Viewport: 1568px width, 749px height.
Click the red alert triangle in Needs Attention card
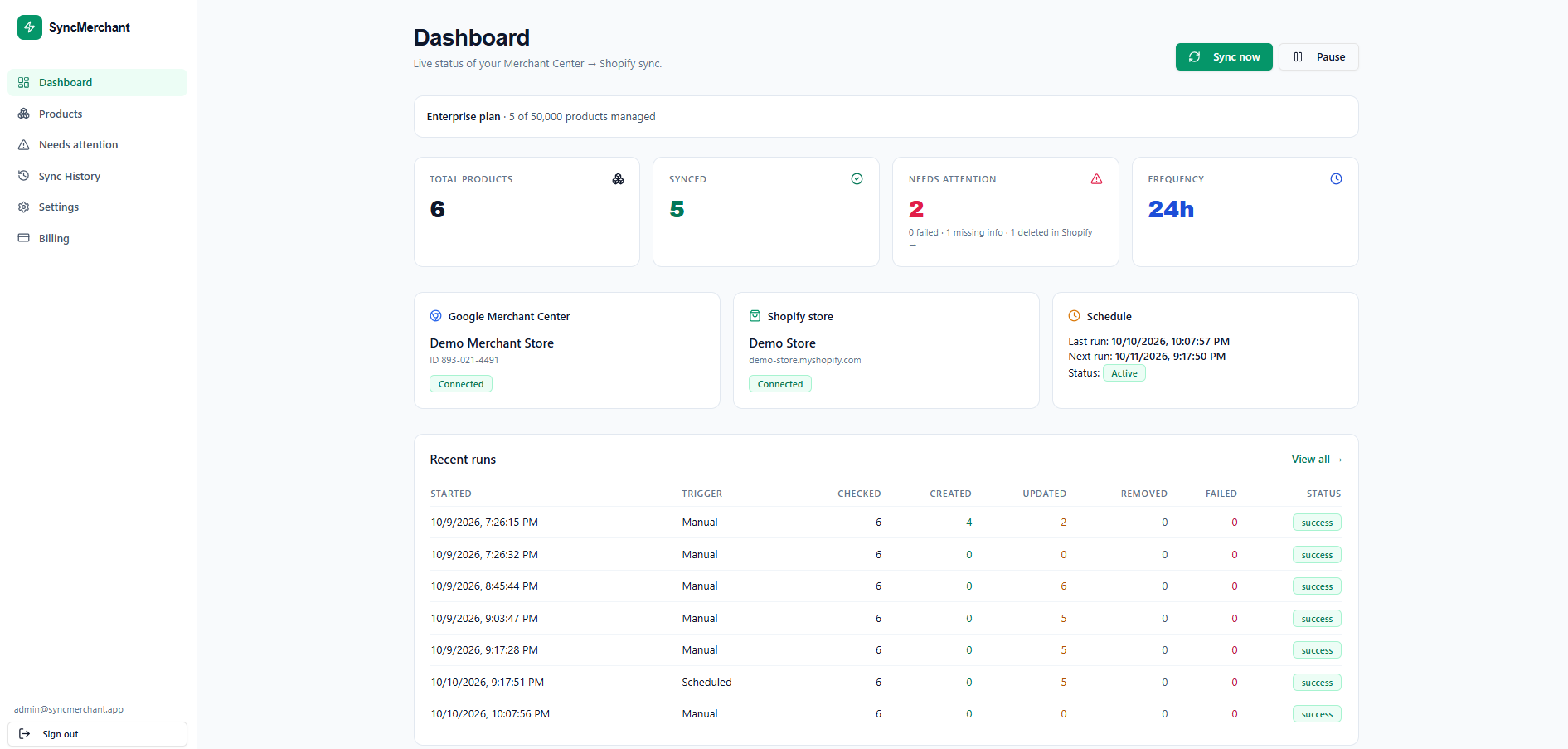coord(1096,179)
